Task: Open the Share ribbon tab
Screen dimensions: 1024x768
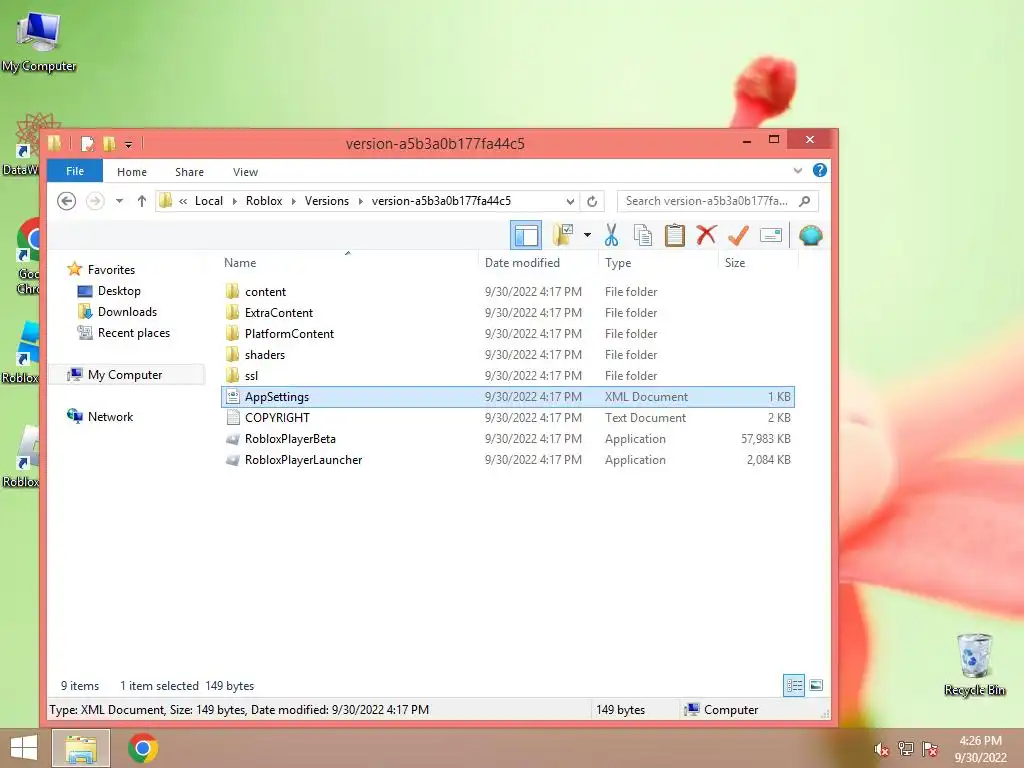Action: click(x=189, y=172)
